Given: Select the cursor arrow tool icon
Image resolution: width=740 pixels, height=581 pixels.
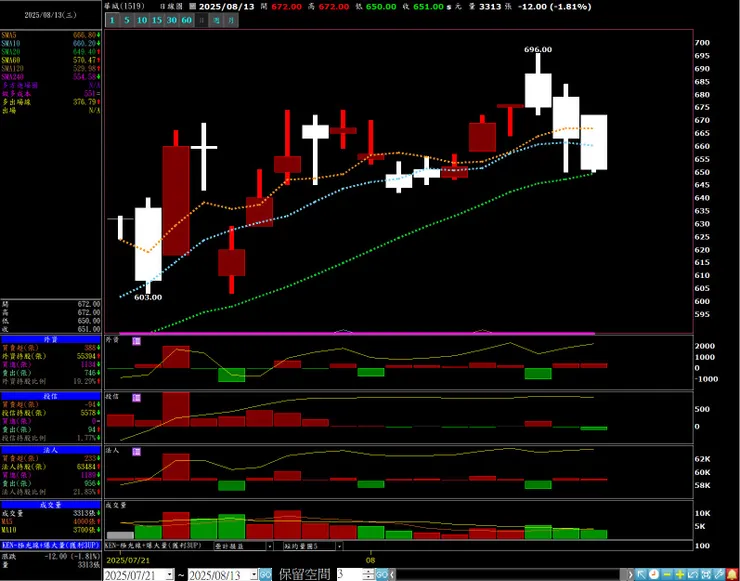Looking at the screenshot, I should coord(641,574).
